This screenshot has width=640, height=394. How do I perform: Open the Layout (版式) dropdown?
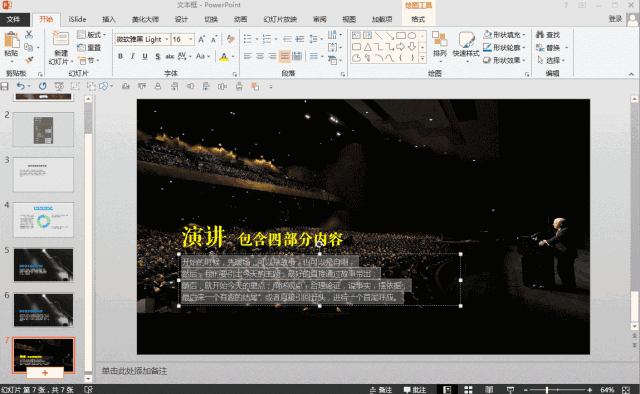[x=92, y=35]
